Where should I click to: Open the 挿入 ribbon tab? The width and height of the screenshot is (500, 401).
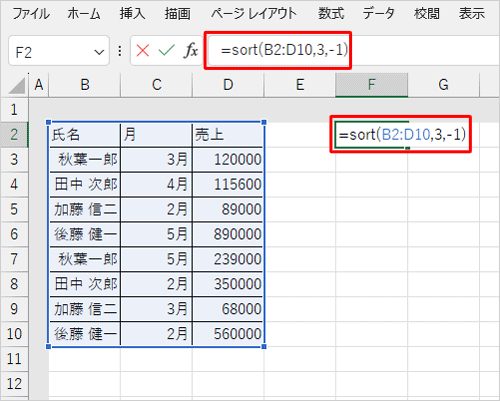133,14
